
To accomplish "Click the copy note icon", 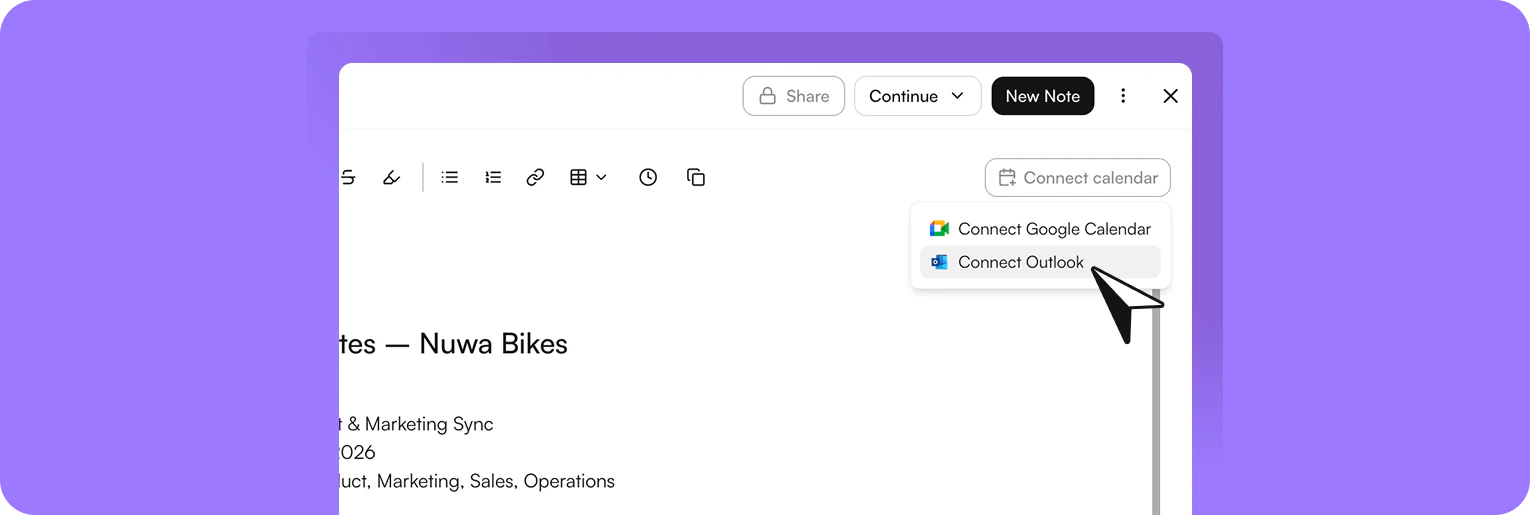I will coord(696,177).
